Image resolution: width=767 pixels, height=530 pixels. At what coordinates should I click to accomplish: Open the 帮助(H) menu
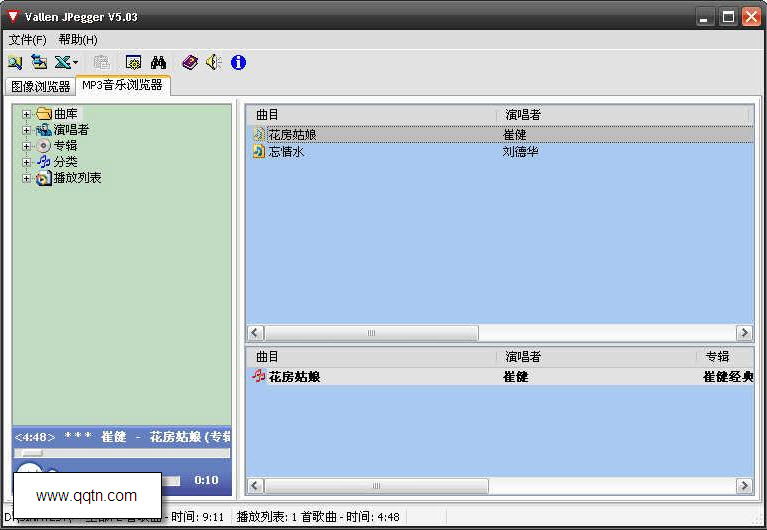(x=78, y=40)
